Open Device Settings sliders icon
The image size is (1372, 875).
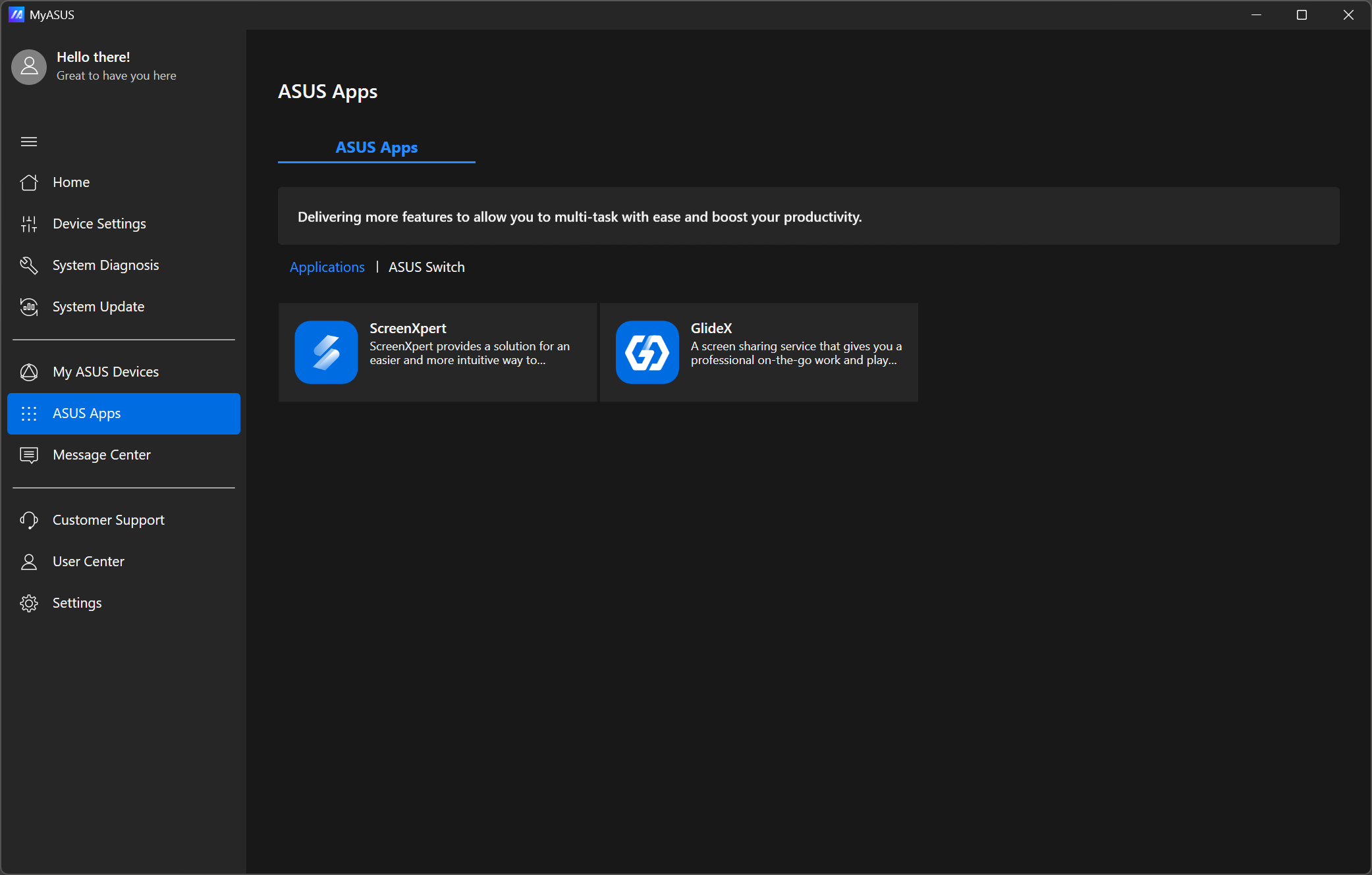tap(29, 224)
